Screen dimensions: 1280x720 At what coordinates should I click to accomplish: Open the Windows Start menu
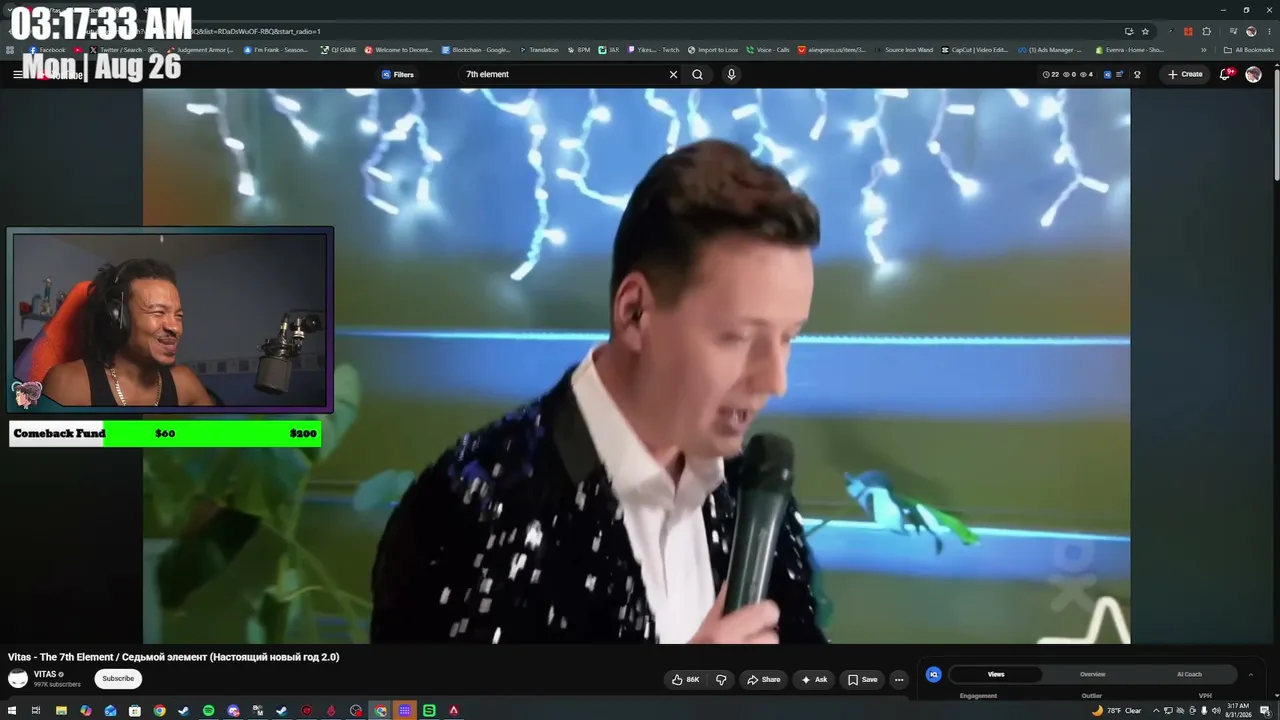[x=11, y=711]
